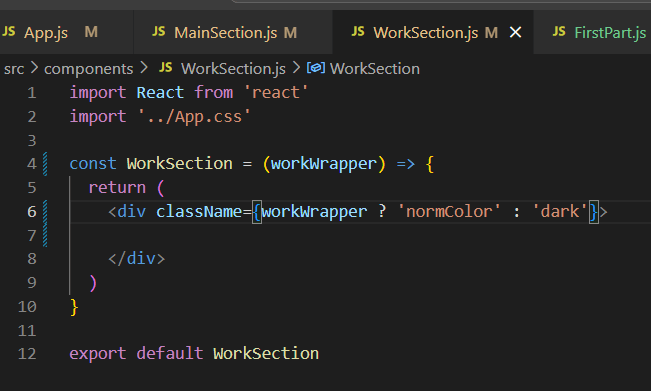Viewport: 651px width, 391px height.
Task: Select the WorkSection.js tab
Action: pos(433,32)
